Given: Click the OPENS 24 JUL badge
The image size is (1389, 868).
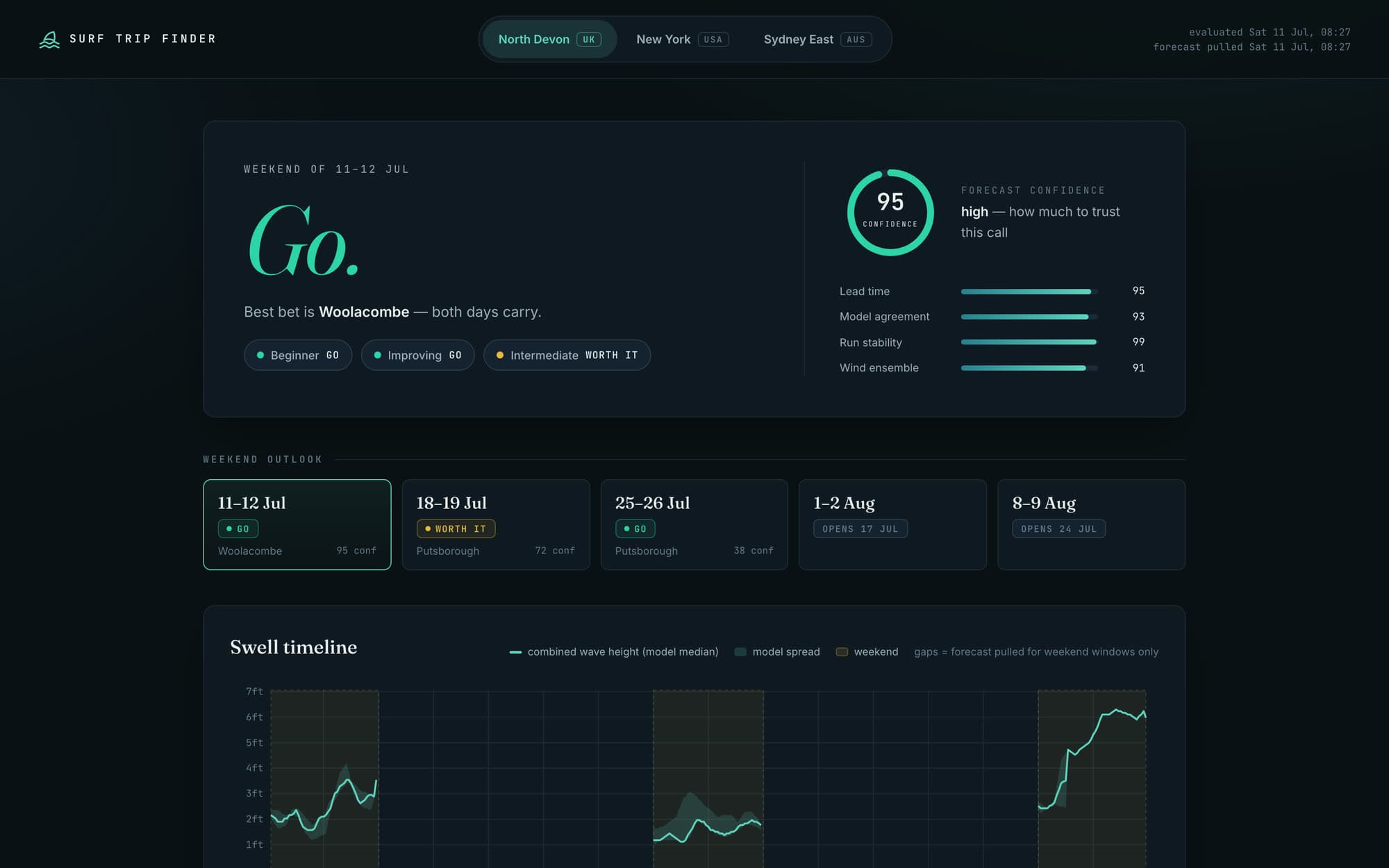Looking at the screenshot, I should point(1059,528).
